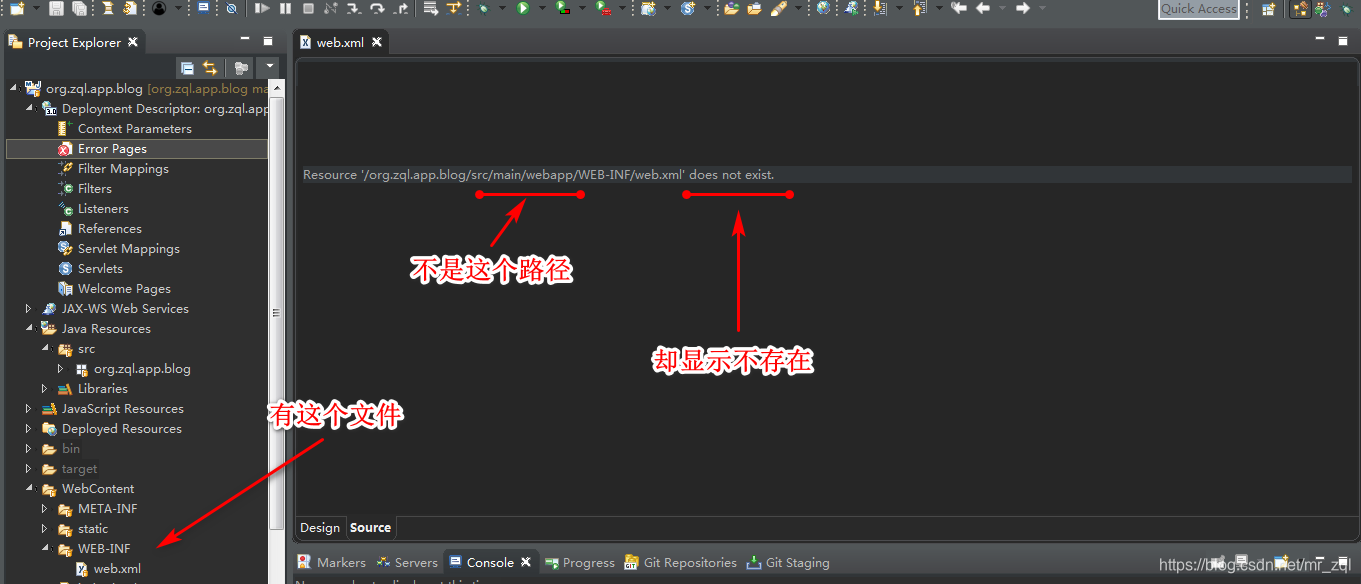Open the Run configurations dropdown arrow

tap(542, 8)
